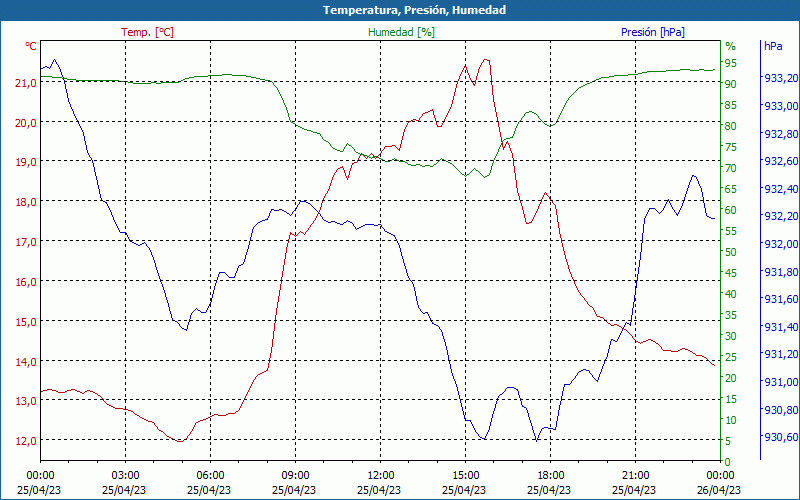Screen dimensions: 800x500
Task: Click the 21,0 temperature axis value
Action: click(26, 83)
